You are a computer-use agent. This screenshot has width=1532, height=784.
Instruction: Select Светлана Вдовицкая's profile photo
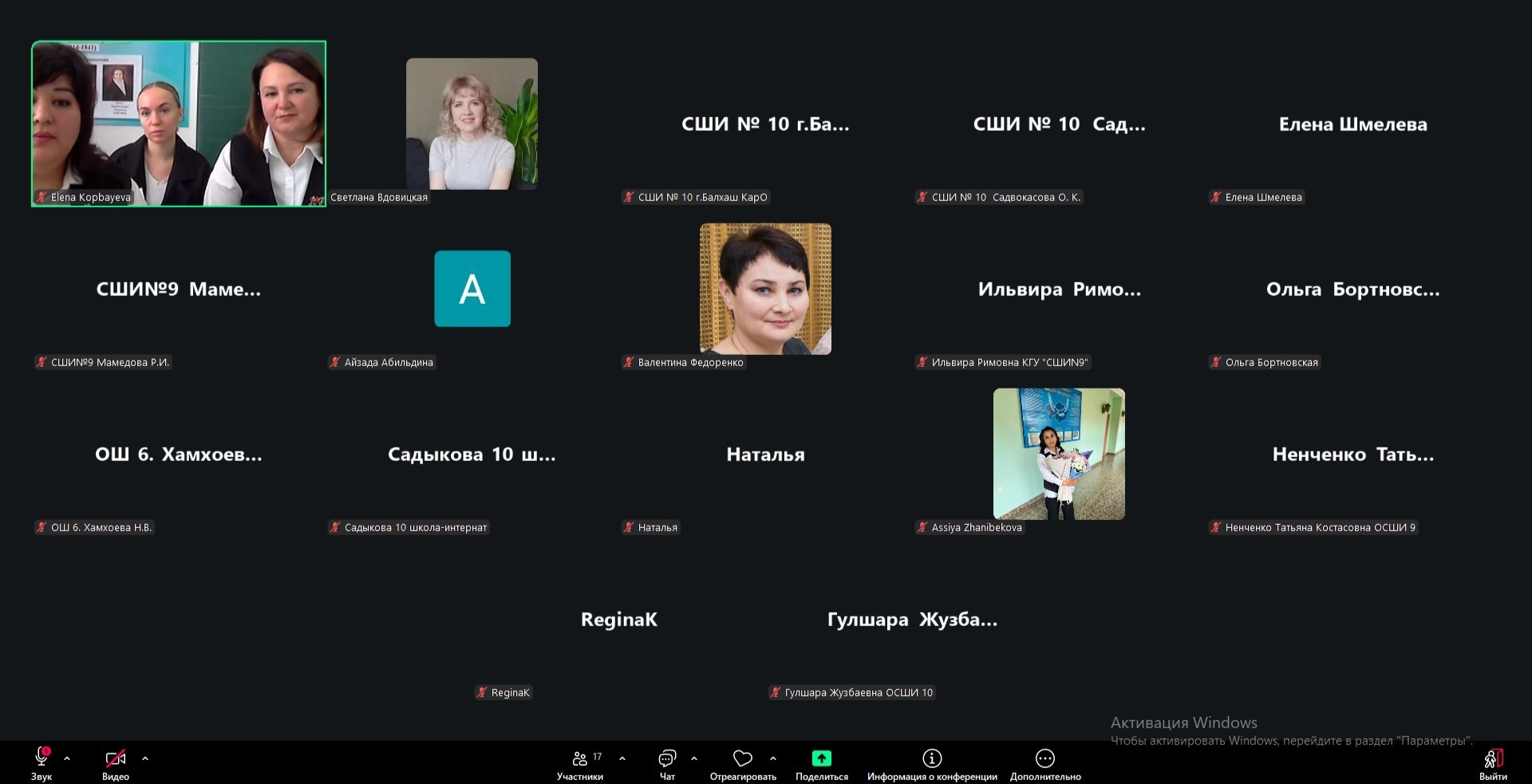click(472, 124)
